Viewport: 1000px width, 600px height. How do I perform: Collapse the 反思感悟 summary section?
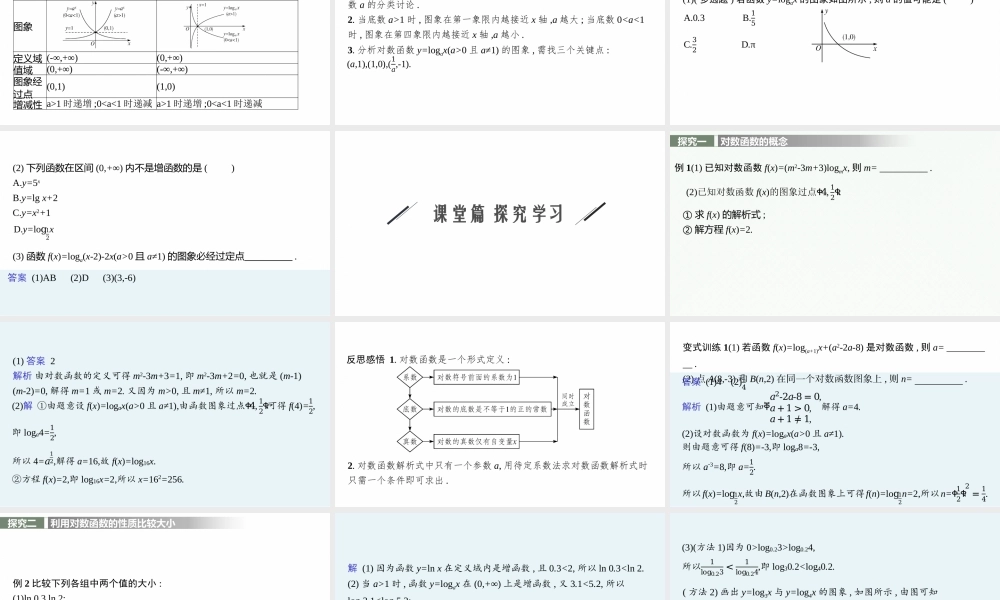pos(360,357)
